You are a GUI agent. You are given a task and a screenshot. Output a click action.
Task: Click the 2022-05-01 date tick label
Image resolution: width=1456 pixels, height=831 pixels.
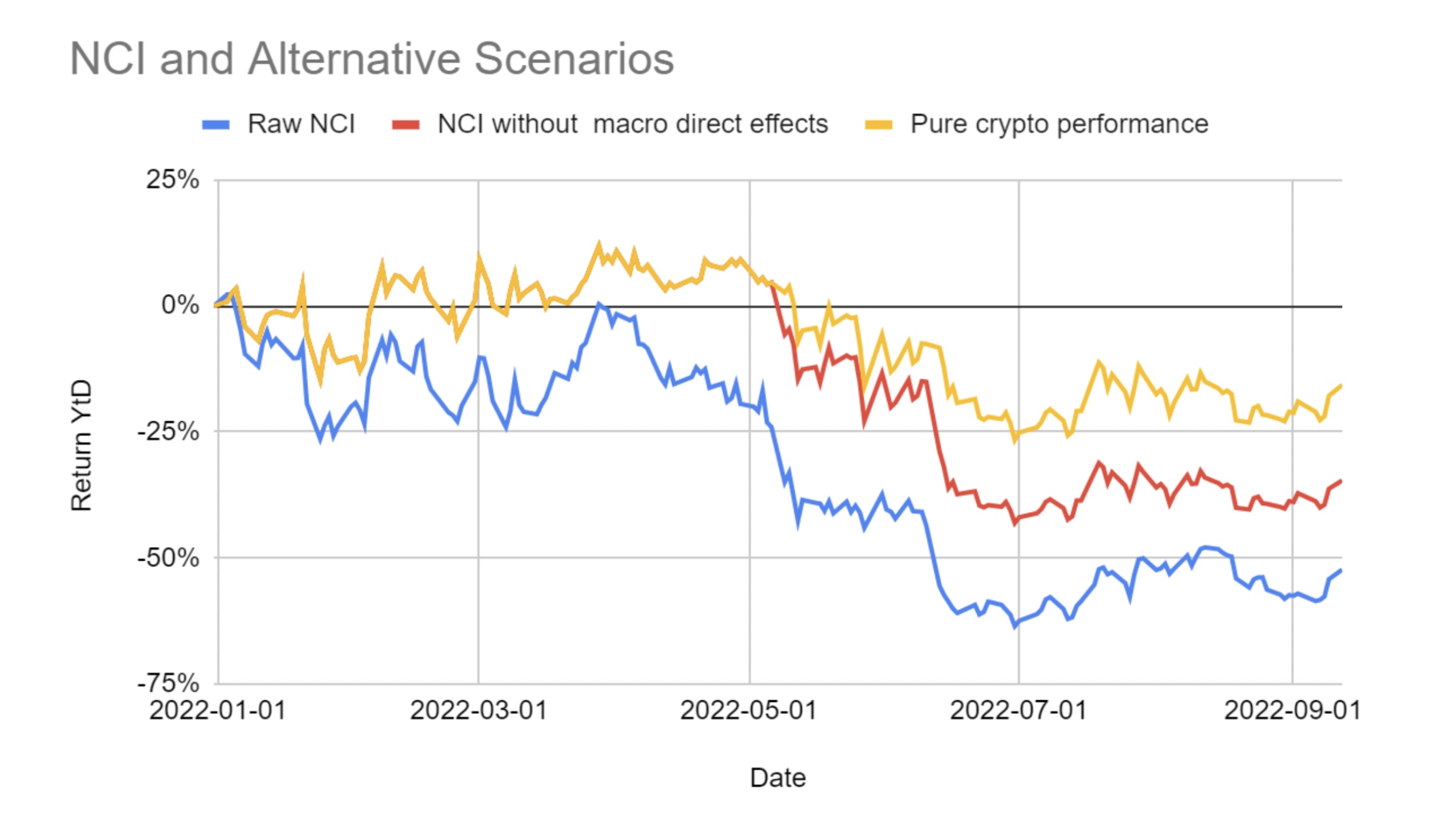pyautogui.click(x=749, y=710)
